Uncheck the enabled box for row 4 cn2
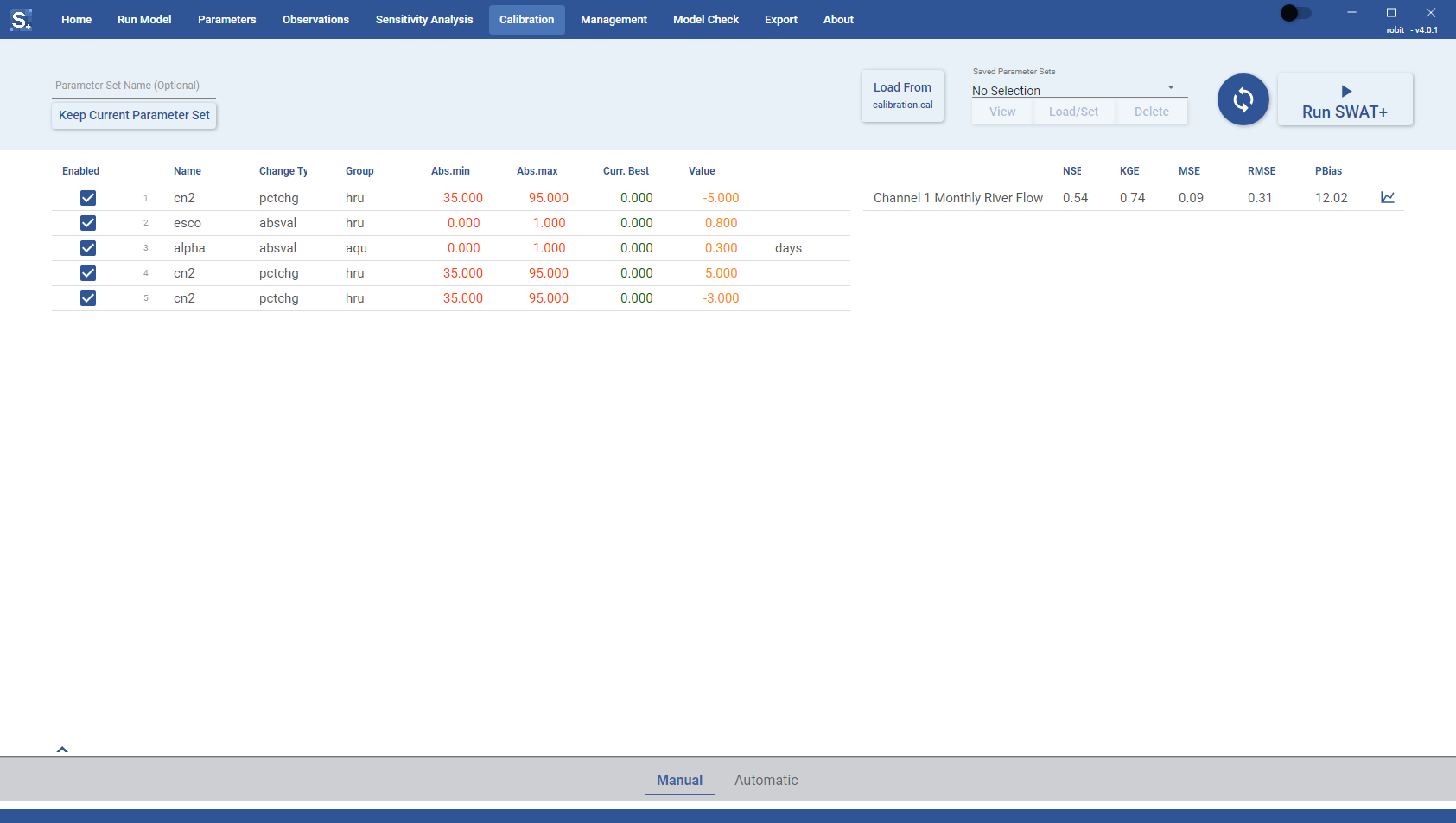The width and height of the screenshot is (1456, 823). tap(88, 273)
